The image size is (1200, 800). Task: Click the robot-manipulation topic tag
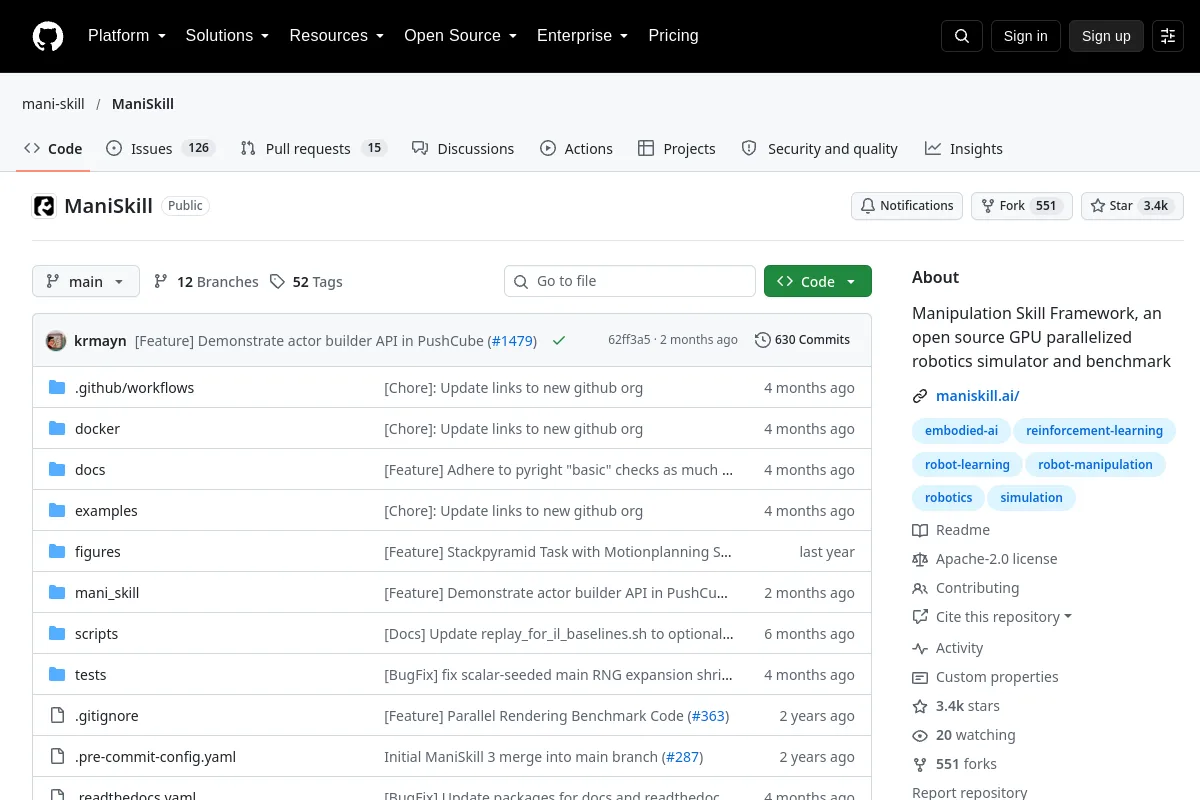point(1095,464)
